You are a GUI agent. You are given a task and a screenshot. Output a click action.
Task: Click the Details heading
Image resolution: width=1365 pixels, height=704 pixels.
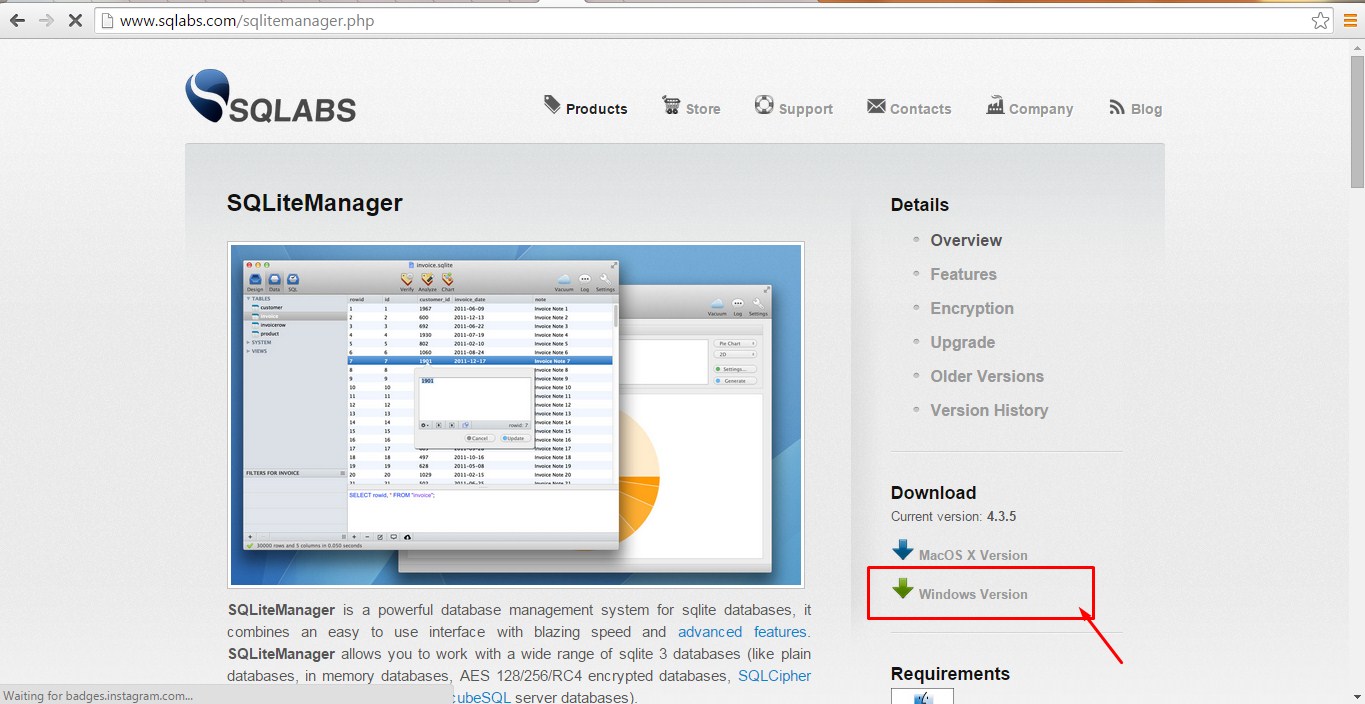pyautogui.click(x=920, y=205)
